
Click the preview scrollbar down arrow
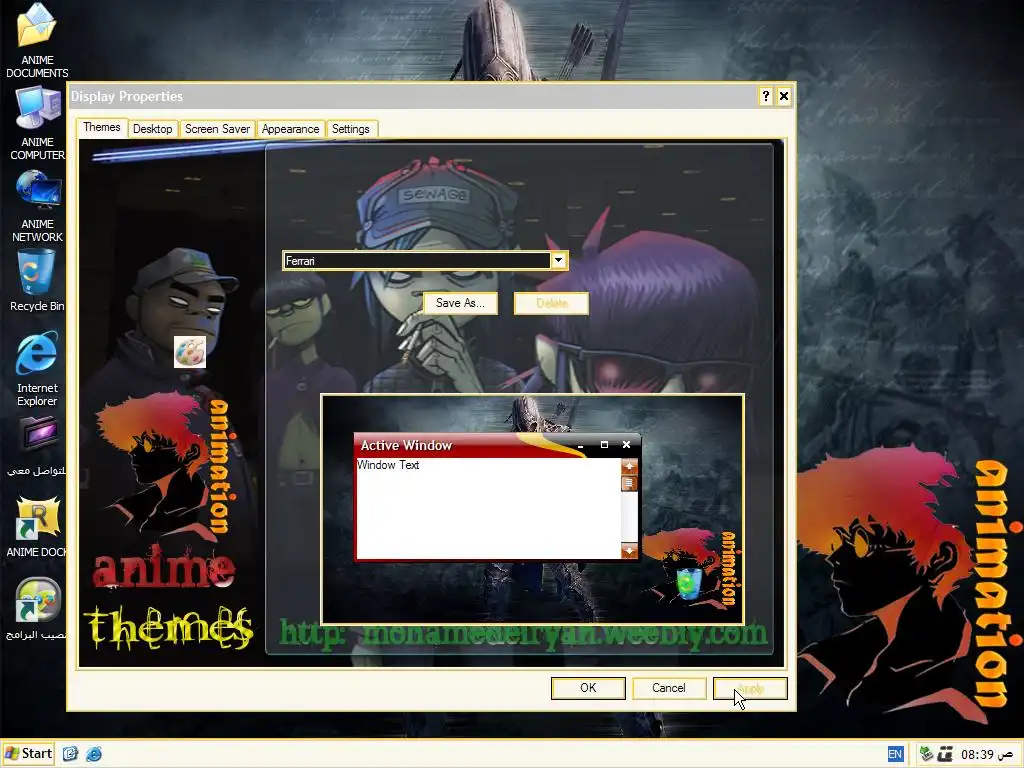(629, 551)
